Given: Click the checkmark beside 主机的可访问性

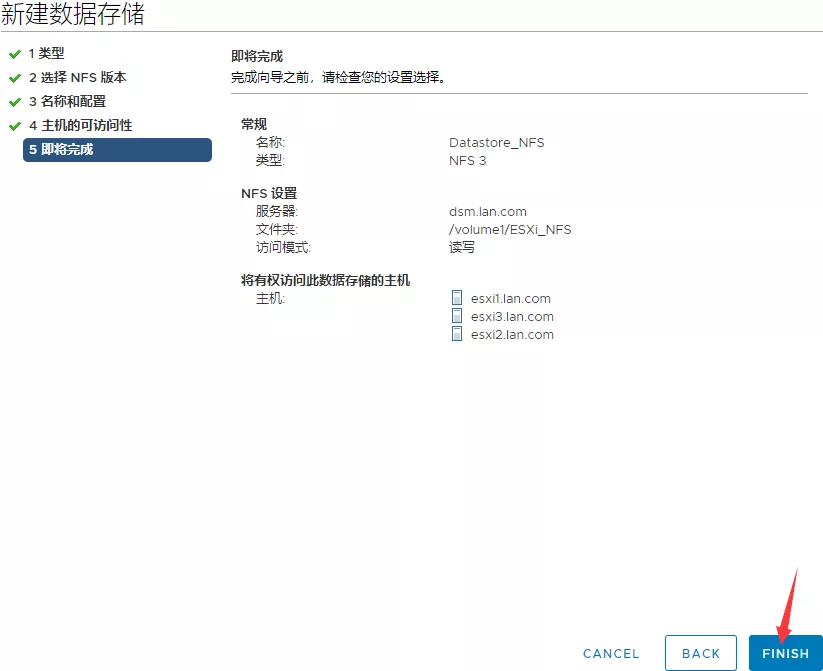Looking at the screenshot, I should 14,126.
